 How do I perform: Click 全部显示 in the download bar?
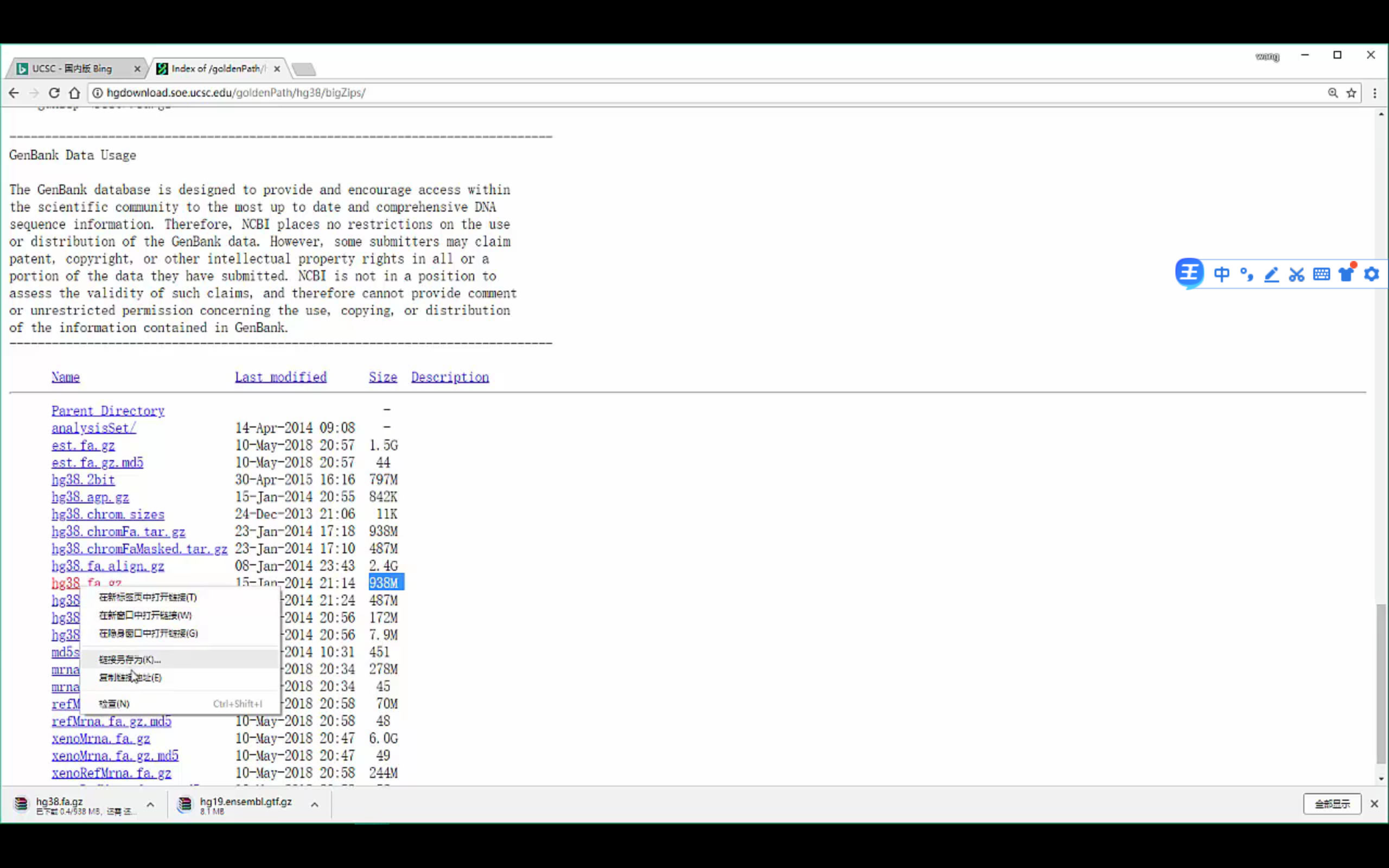(x=1332, y=803)
